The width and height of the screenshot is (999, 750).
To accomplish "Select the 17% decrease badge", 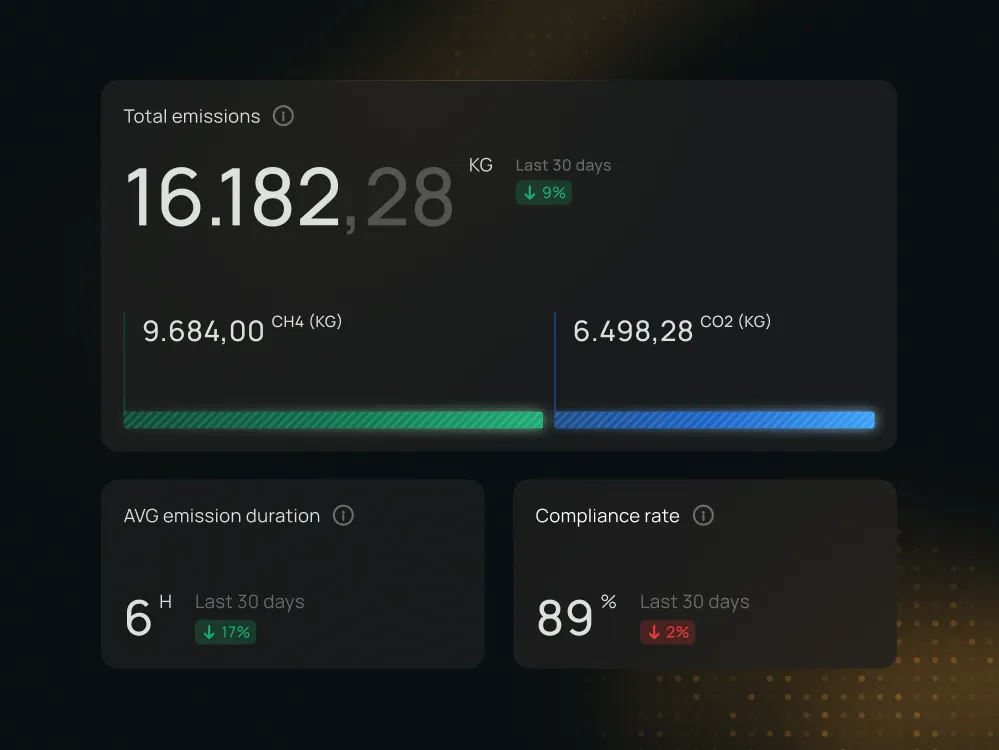I will point(226,632).
